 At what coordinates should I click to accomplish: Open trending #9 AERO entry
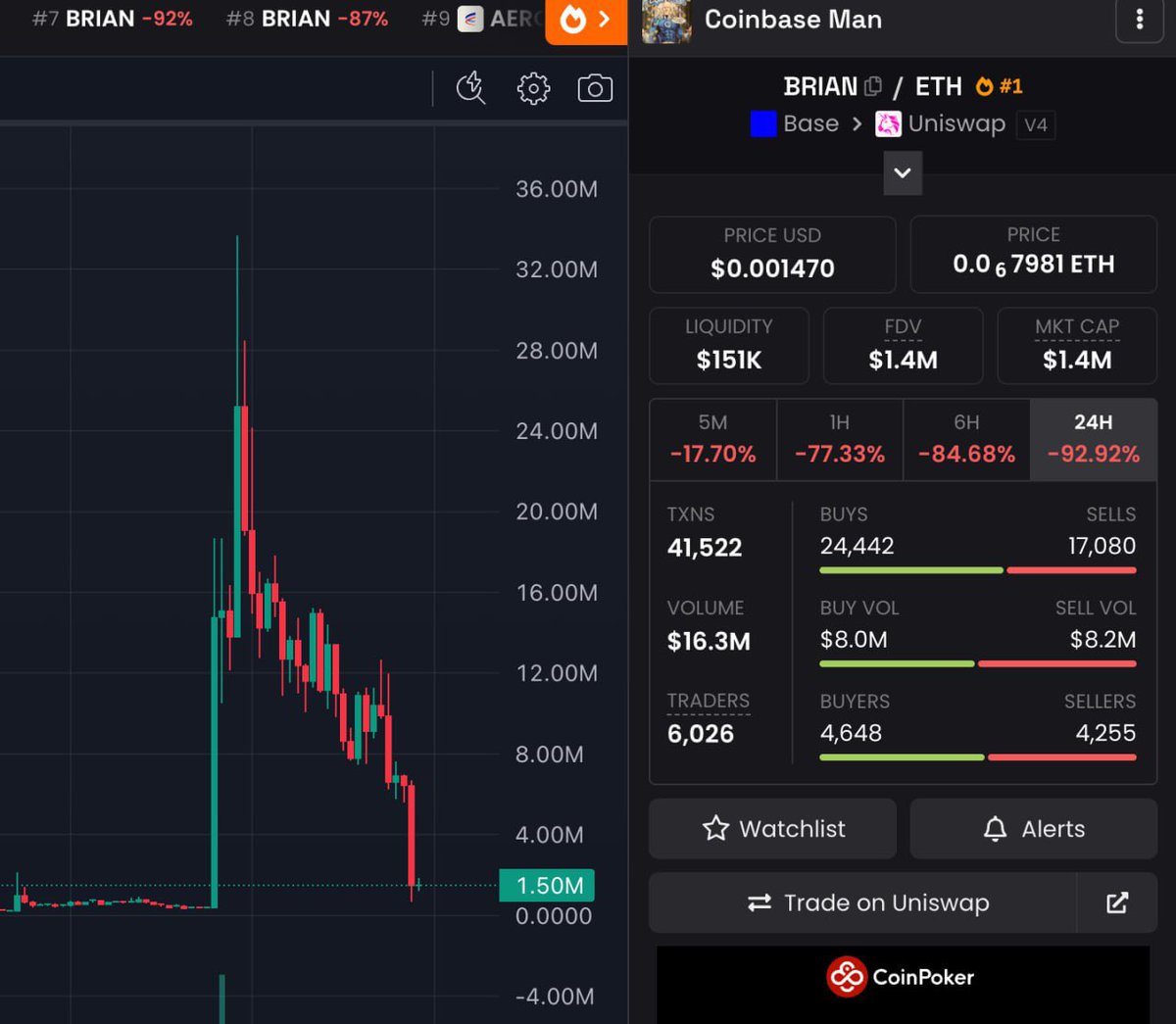pyautogui.click(x=481, y=19)
